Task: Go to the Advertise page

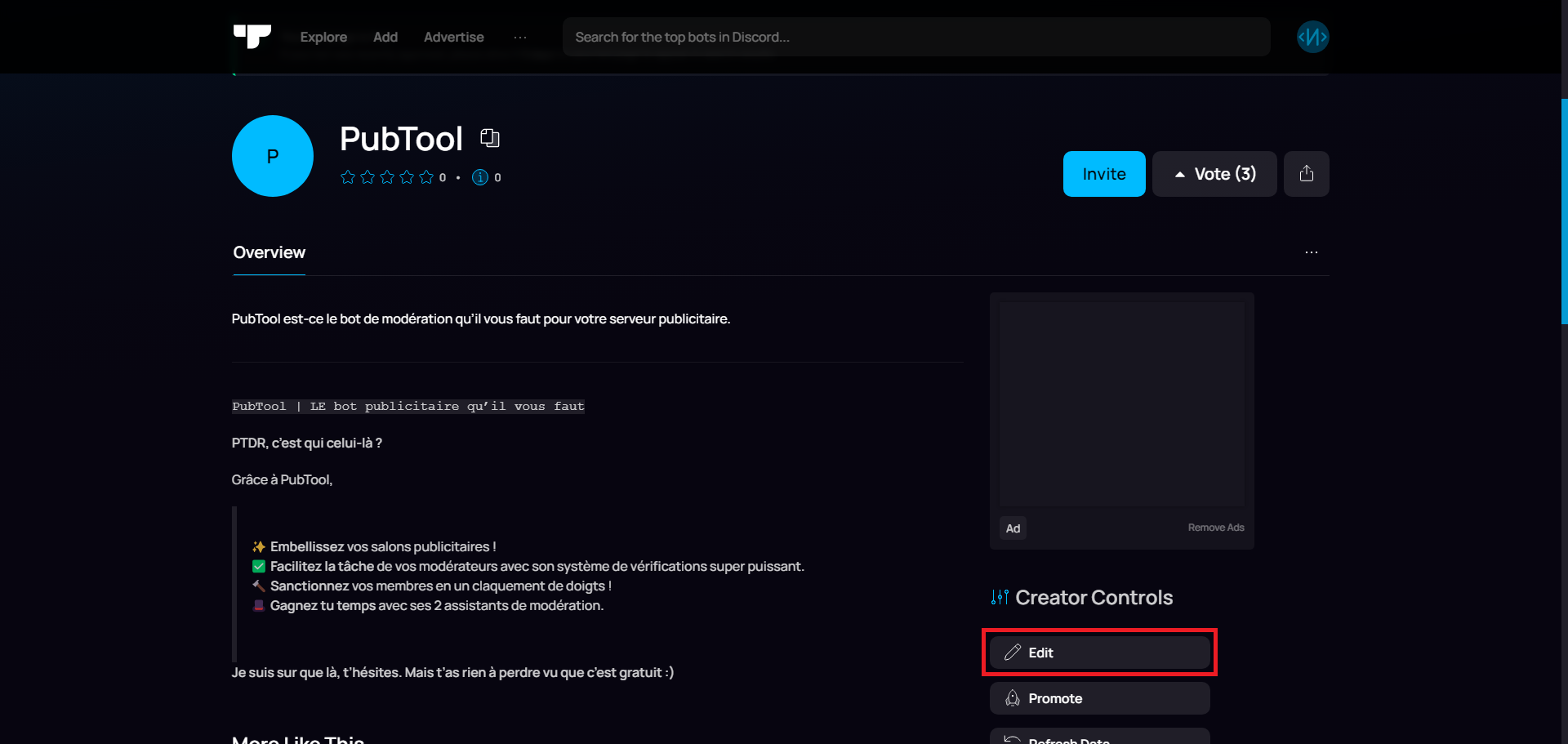Action: point(453,38)
